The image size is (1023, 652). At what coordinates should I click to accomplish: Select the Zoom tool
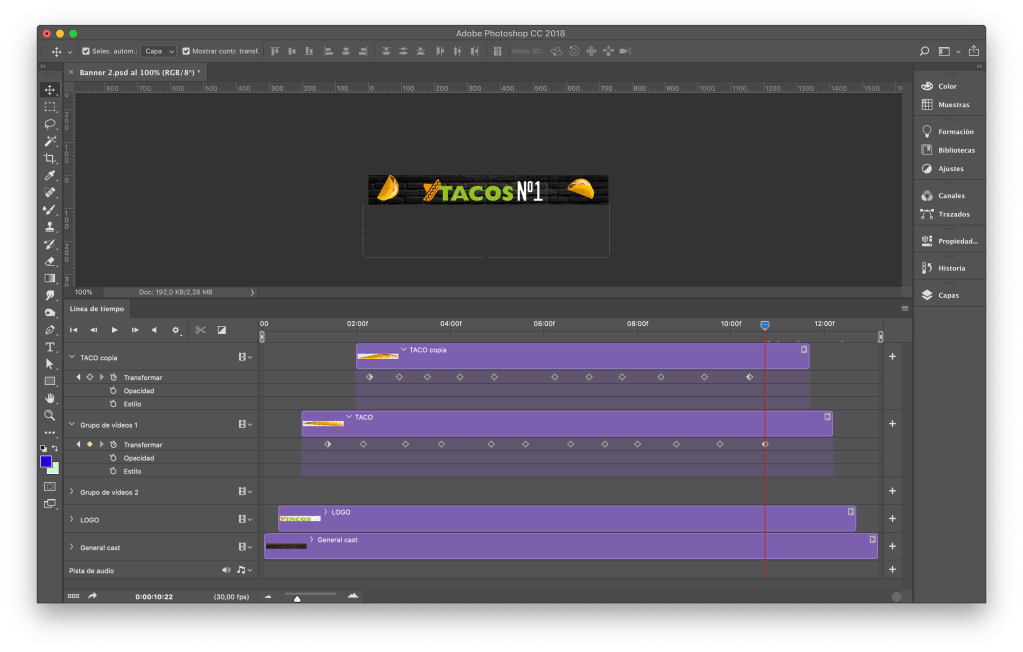[50, 415]
